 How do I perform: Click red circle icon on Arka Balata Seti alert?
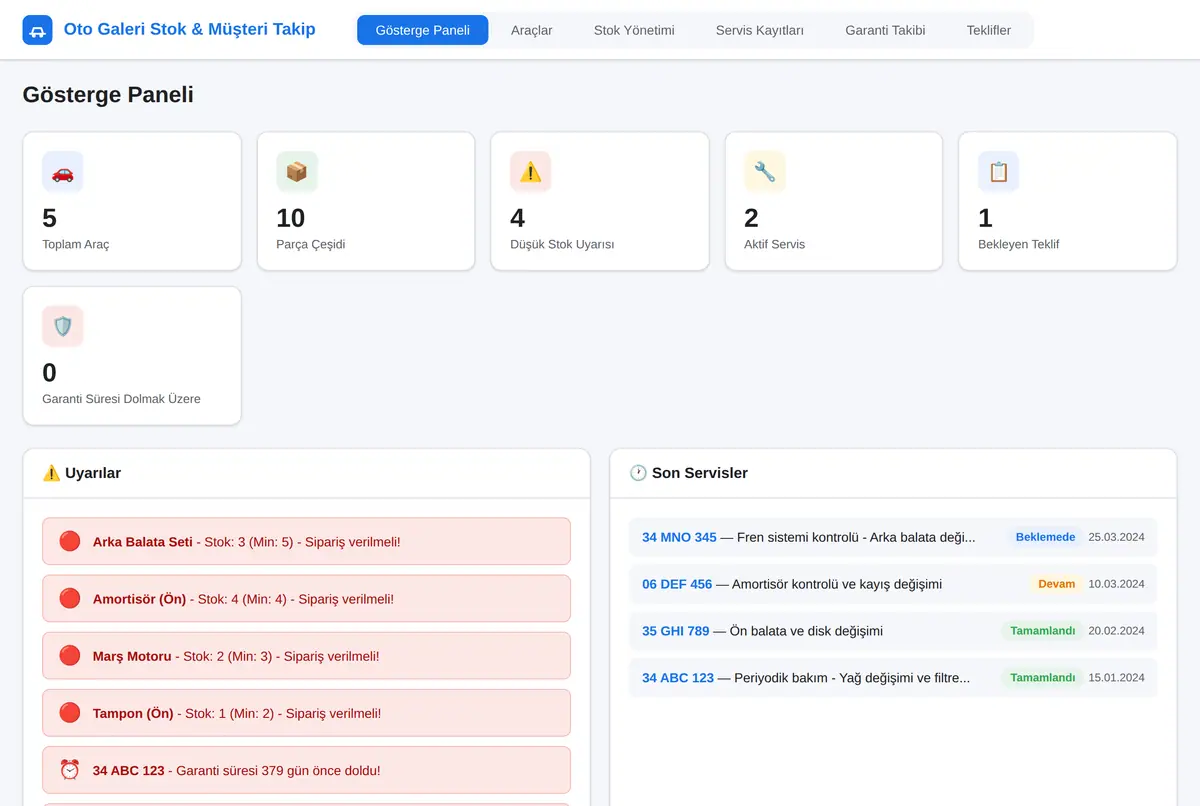tap(69, 541)
